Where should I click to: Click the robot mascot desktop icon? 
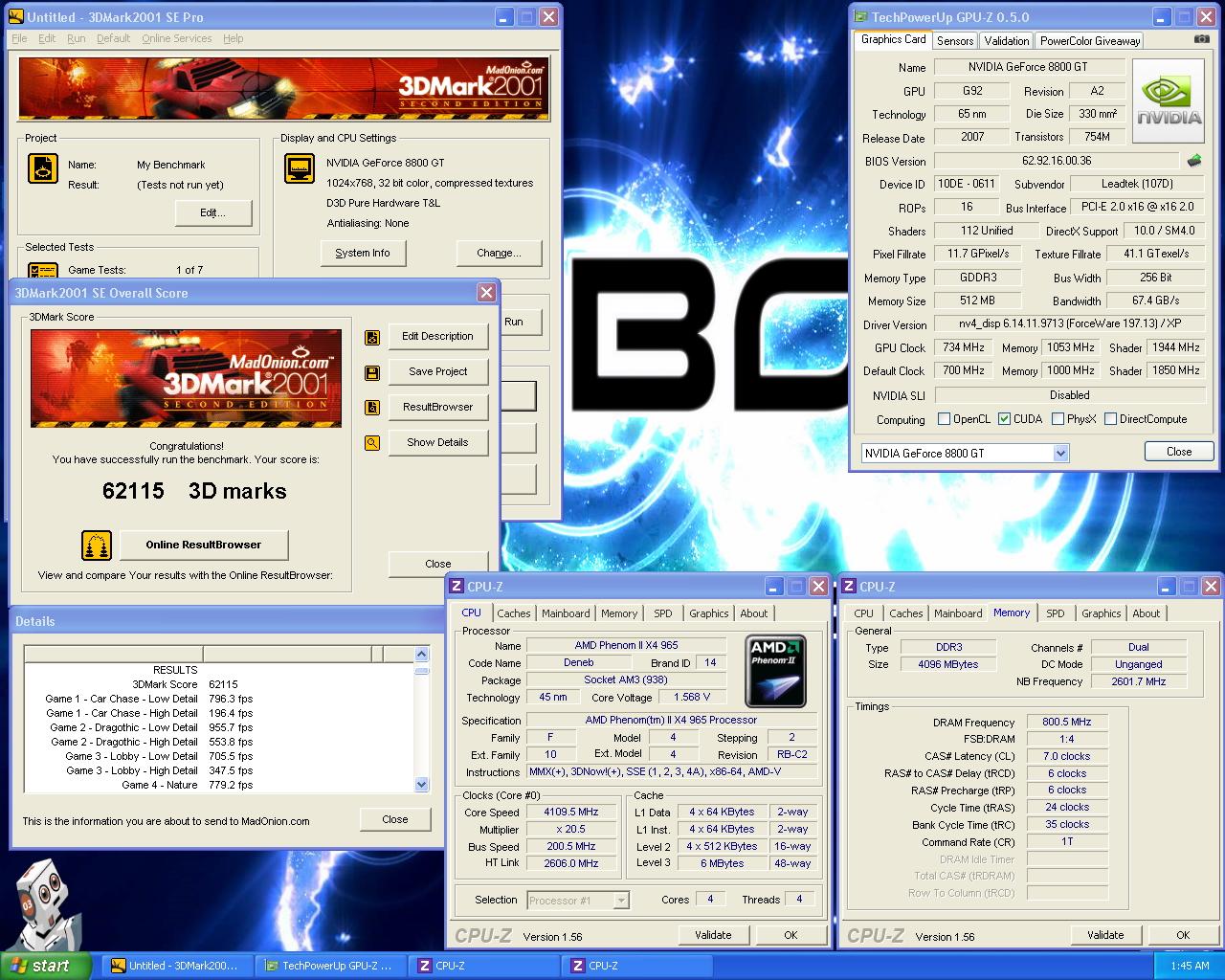coord(44,904)
